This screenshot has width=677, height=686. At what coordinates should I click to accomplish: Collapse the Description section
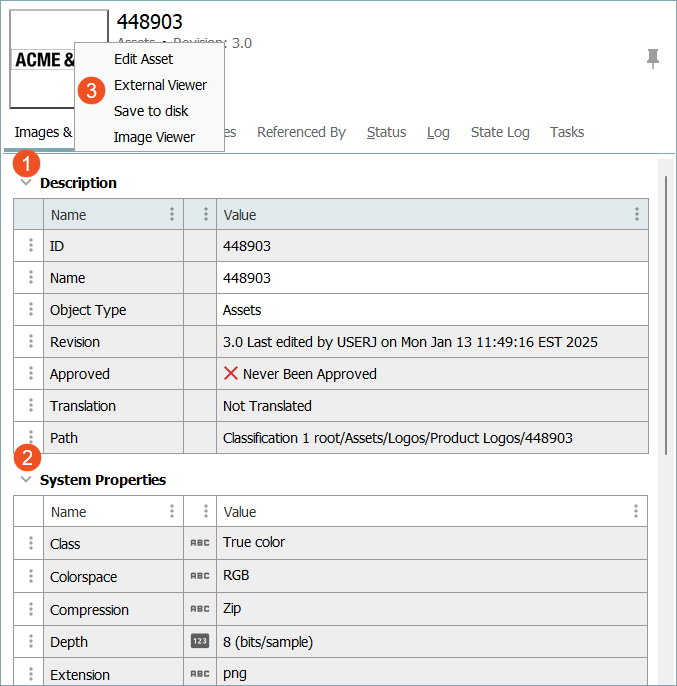[x=26, y=183]
